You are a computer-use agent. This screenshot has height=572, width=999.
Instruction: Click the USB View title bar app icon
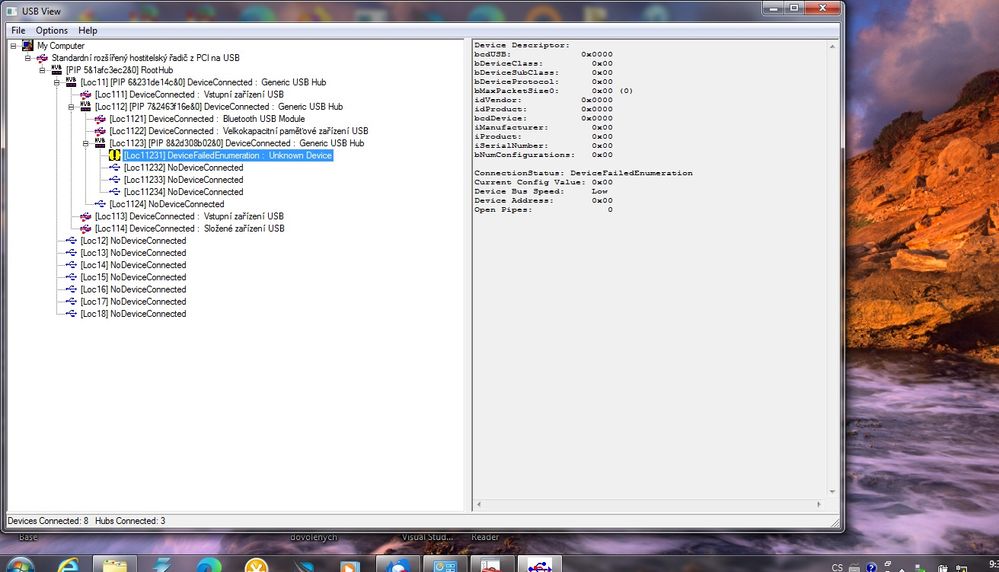tap(12, 11)
